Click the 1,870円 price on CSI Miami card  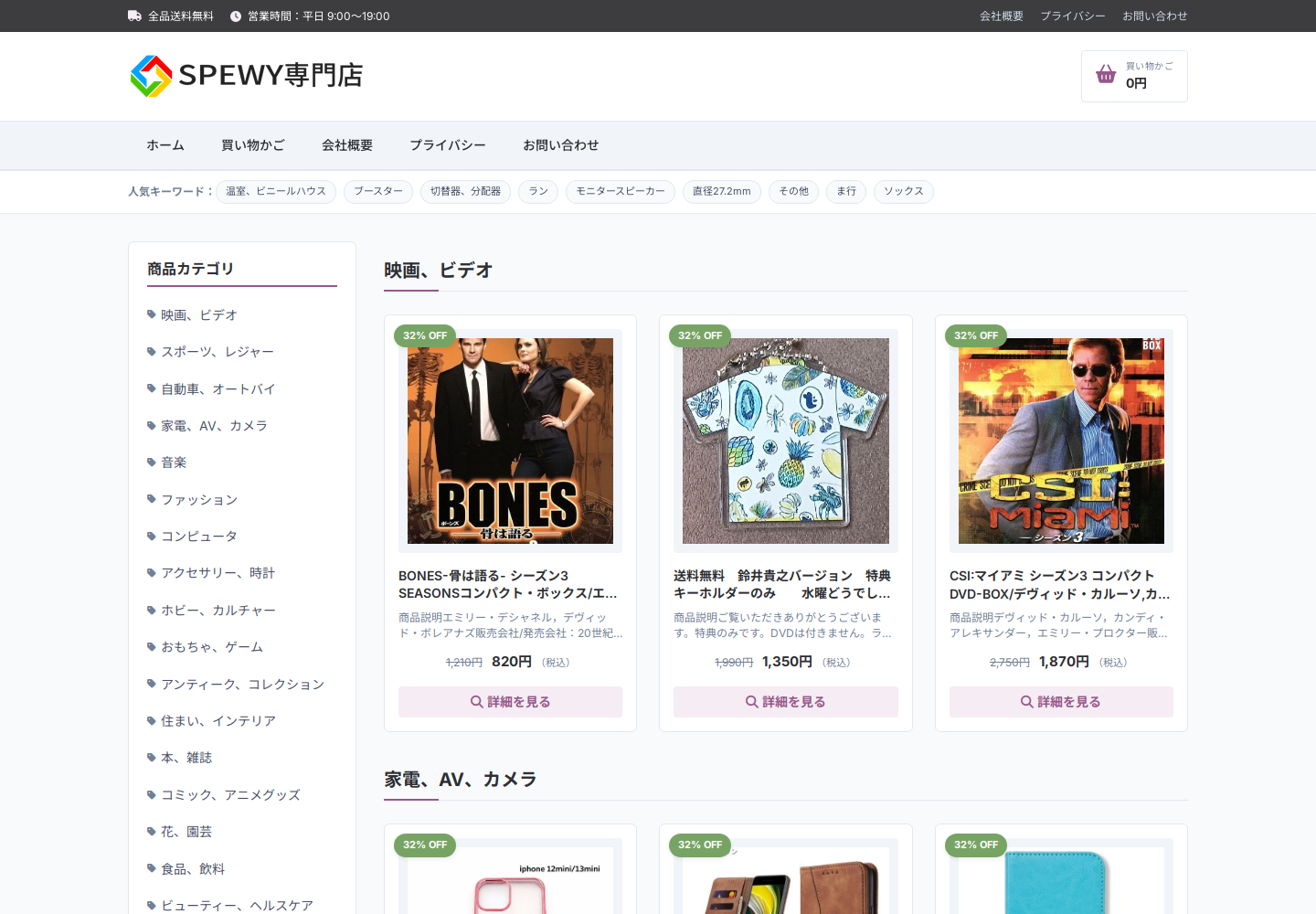(x=1064, y=661)
